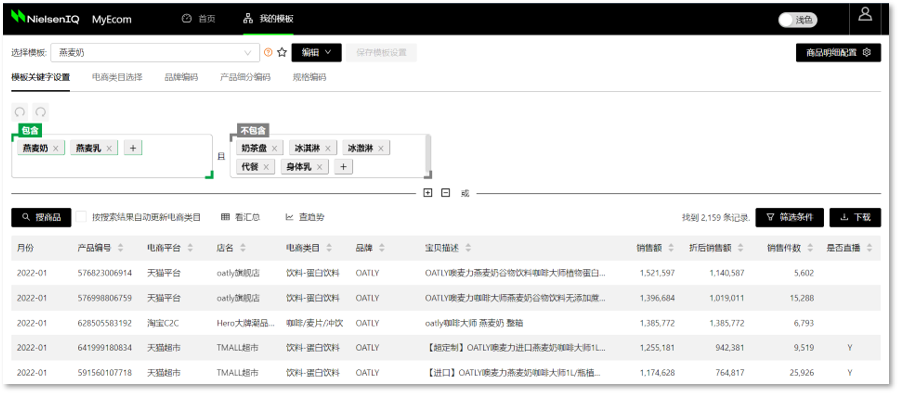Image resolution: width=898 pixels, height=393 pixels.
Task: Sort by 品牌 column
Action: pyautogui.click(x=381, y=248)
